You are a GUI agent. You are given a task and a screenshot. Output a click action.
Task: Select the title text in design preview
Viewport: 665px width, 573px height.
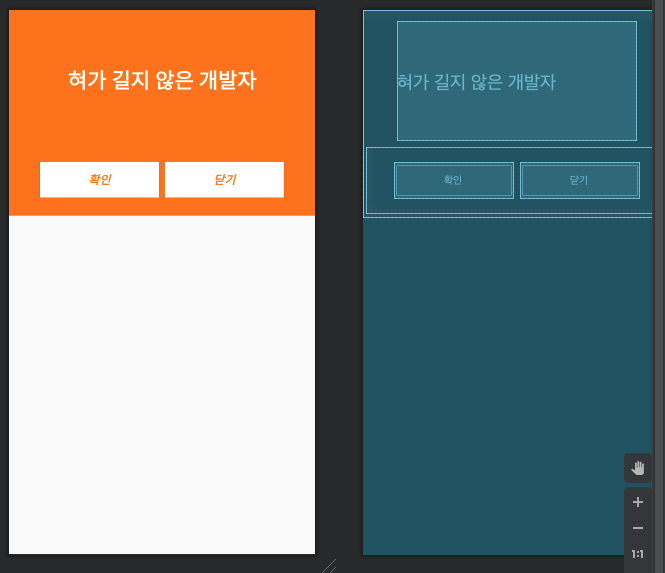162,80
